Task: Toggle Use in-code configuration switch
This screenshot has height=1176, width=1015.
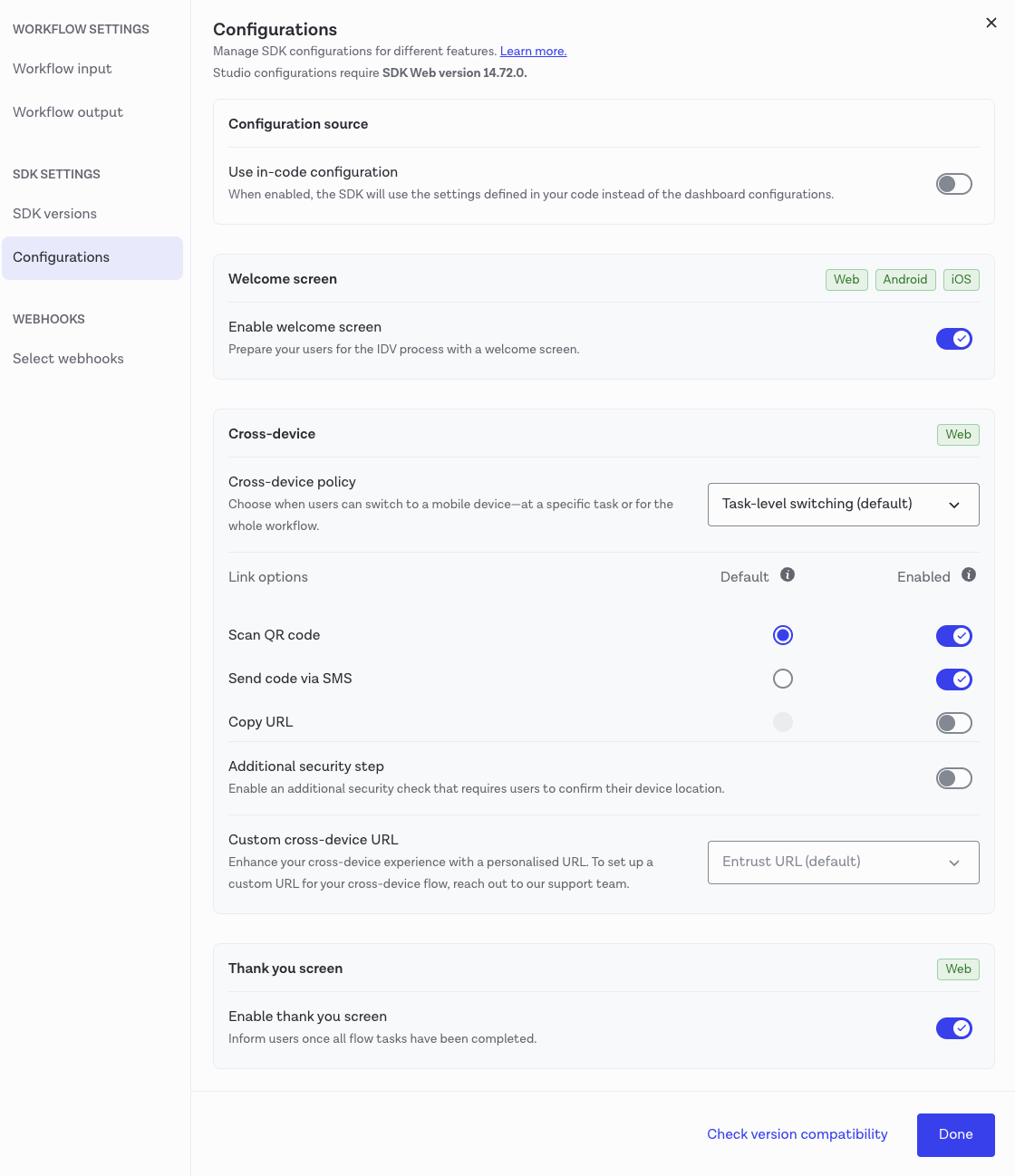Action: 954,184
